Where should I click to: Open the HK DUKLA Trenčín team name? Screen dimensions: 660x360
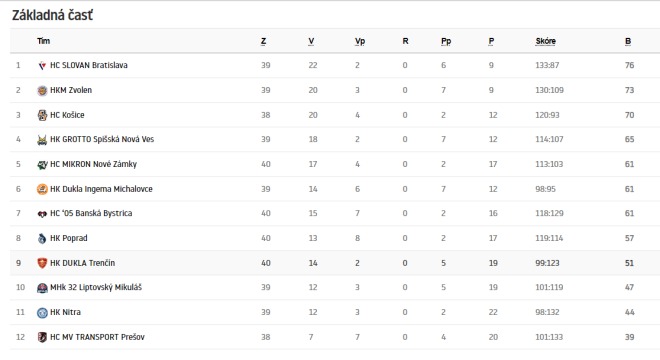tap(82, 263)
